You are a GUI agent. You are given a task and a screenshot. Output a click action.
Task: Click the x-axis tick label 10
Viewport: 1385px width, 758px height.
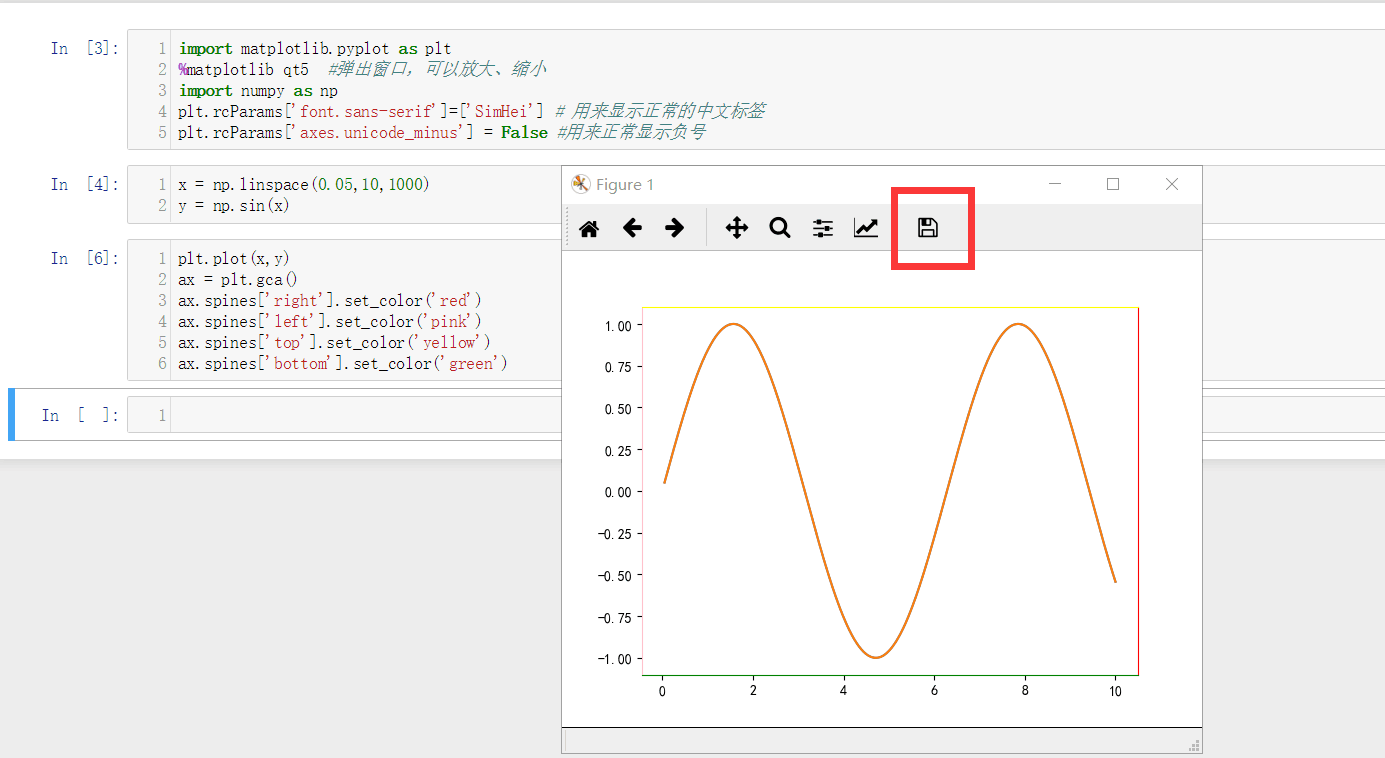[x=1115, y=691]
